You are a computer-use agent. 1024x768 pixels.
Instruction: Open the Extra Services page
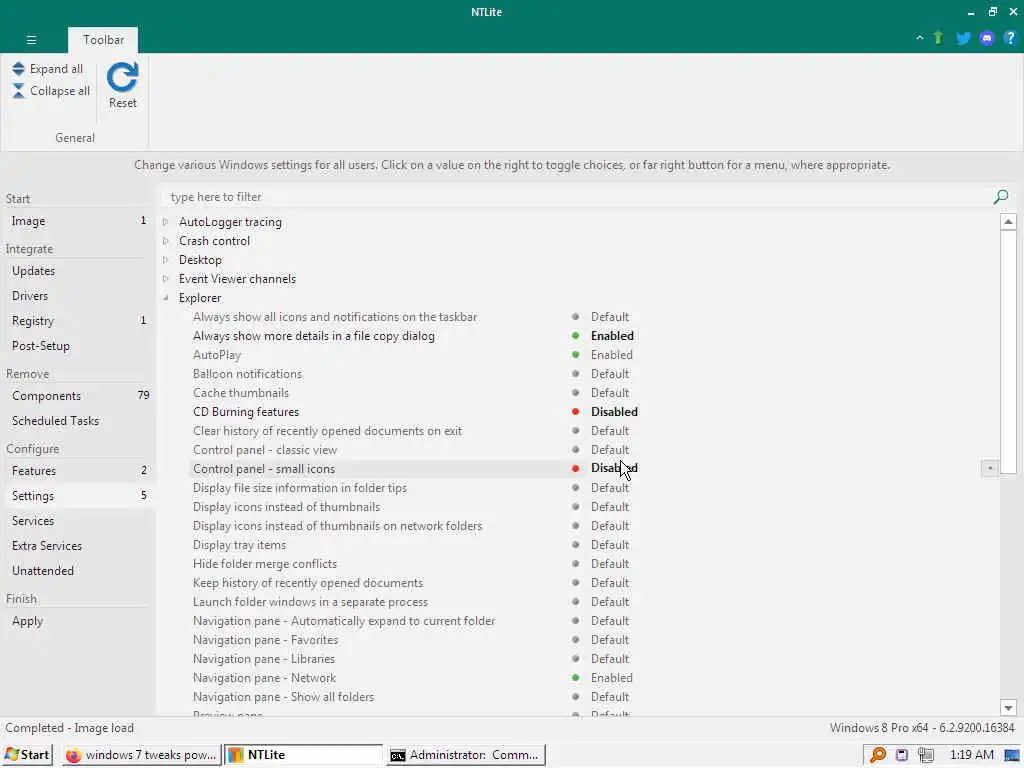(78, 546)
